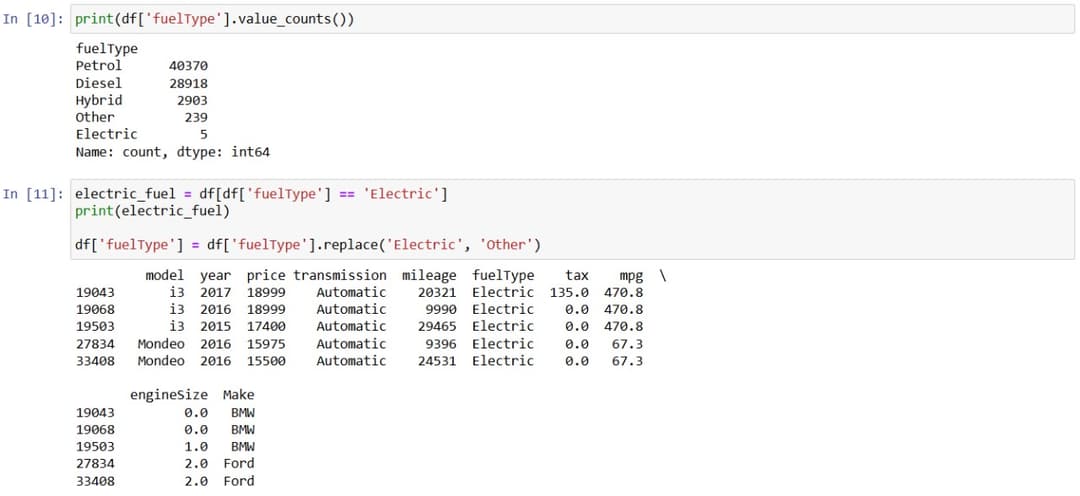Select the In [11] prompt label
The image size is (1080, 496).
pyautogui.click(x=33, y=194)
